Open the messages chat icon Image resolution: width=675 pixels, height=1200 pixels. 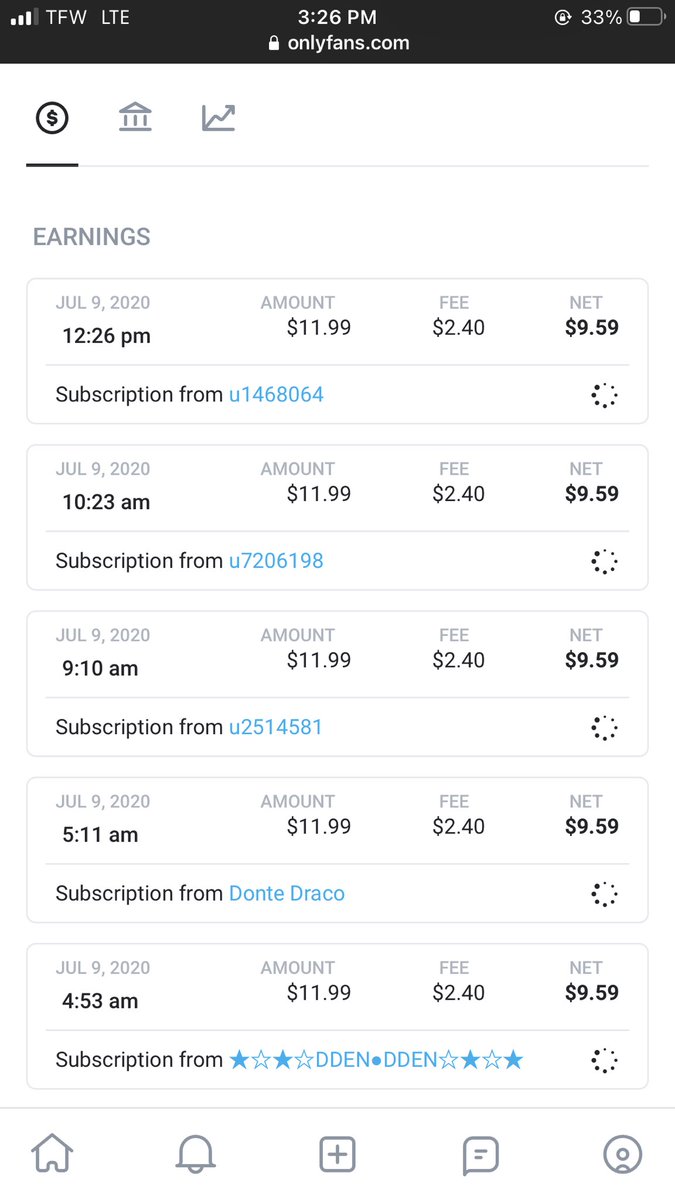click(x=480, y=1155)
